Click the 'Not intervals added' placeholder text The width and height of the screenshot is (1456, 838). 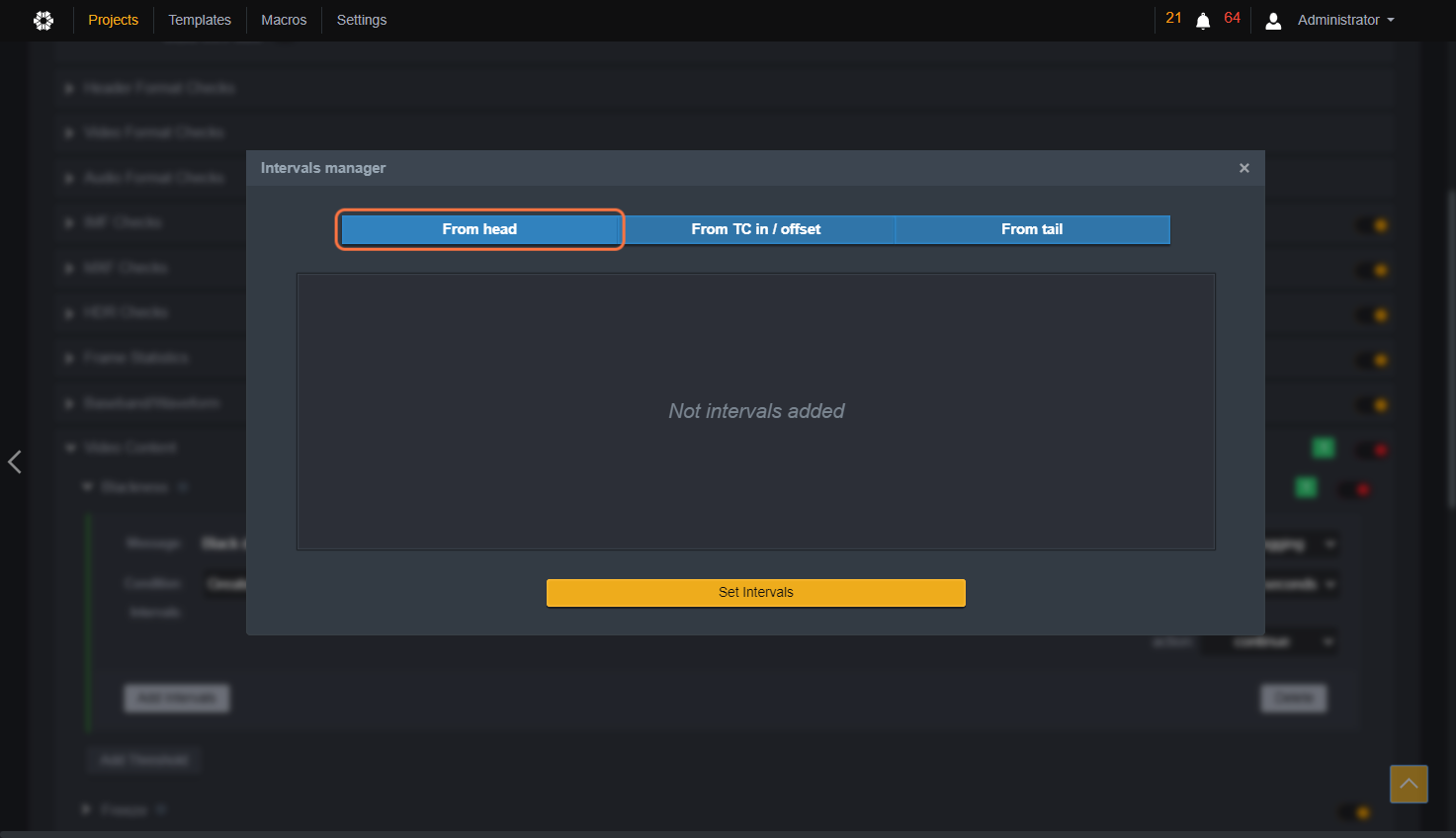[756, 411]
